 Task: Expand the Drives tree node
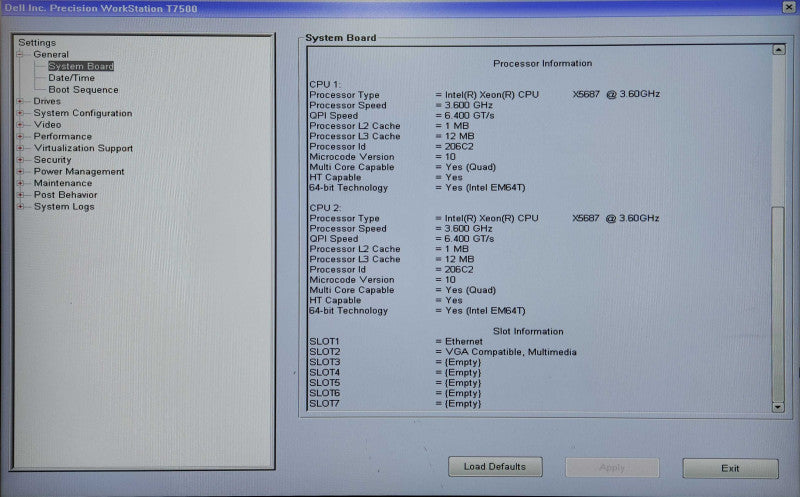[20, 101]
